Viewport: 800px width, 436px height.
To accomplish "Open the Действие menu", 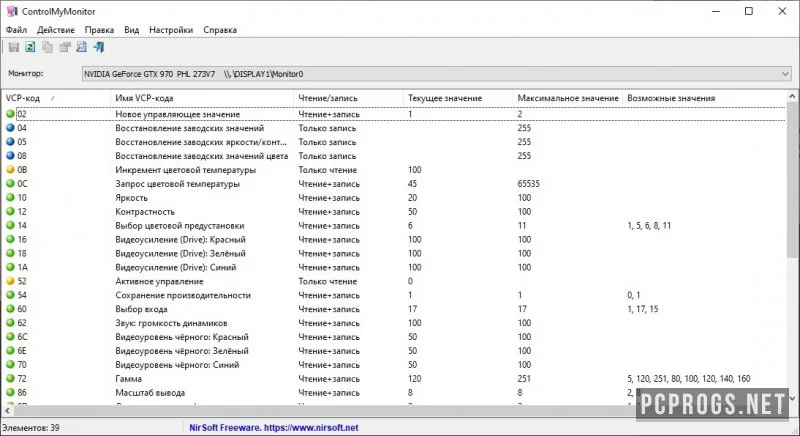I will pos(56,30).
